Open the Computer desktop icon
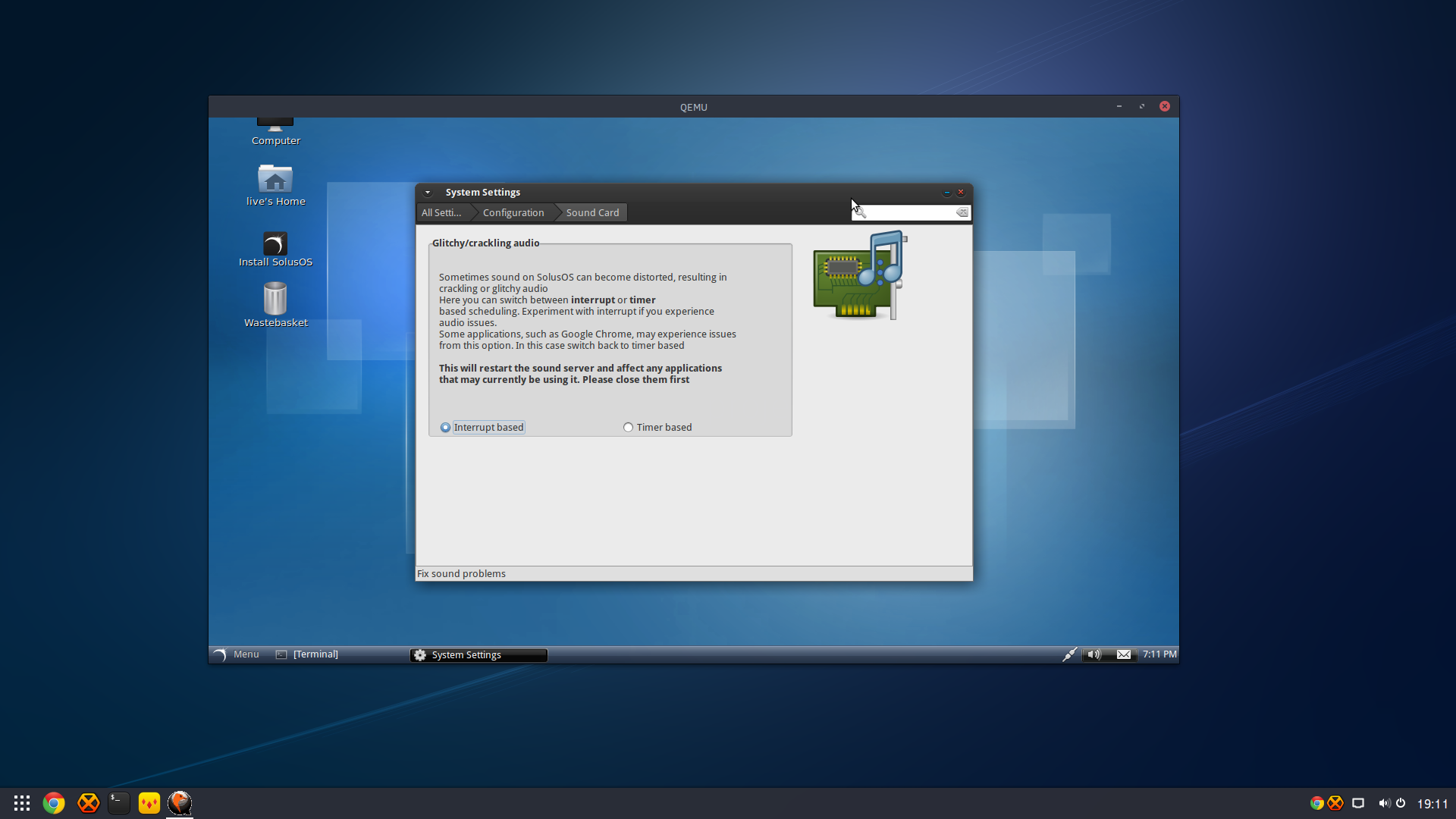This screenshot has width=1456, height=819. coord(275,132)
